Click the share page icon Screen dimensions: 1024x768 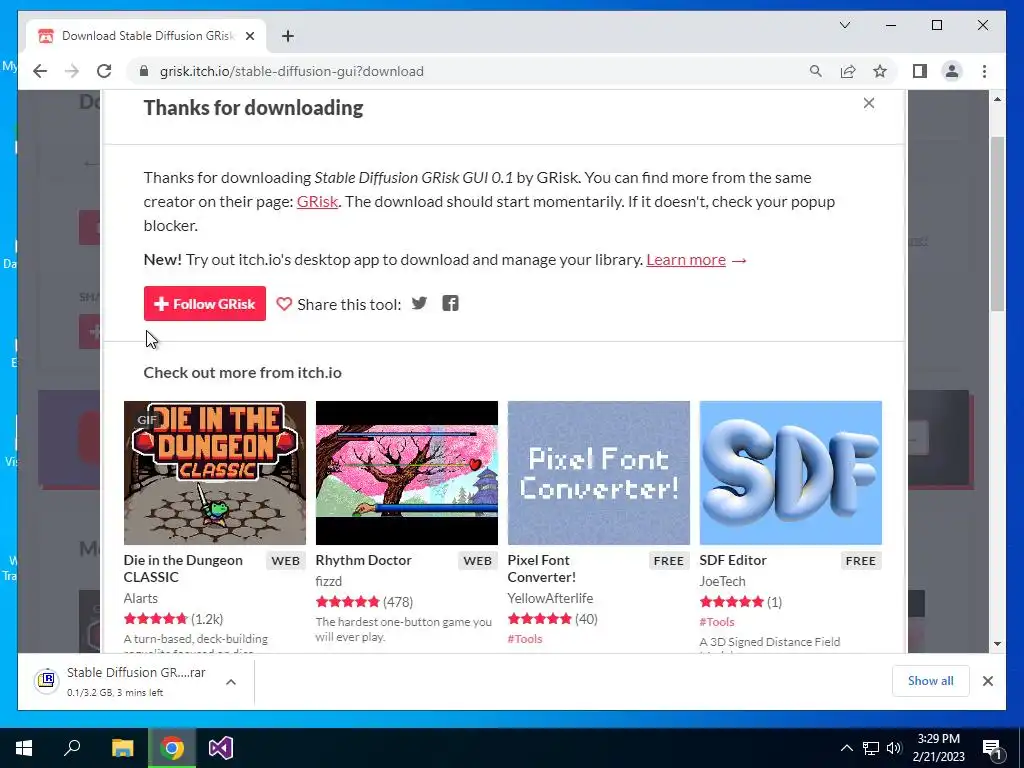pos(848,71)
